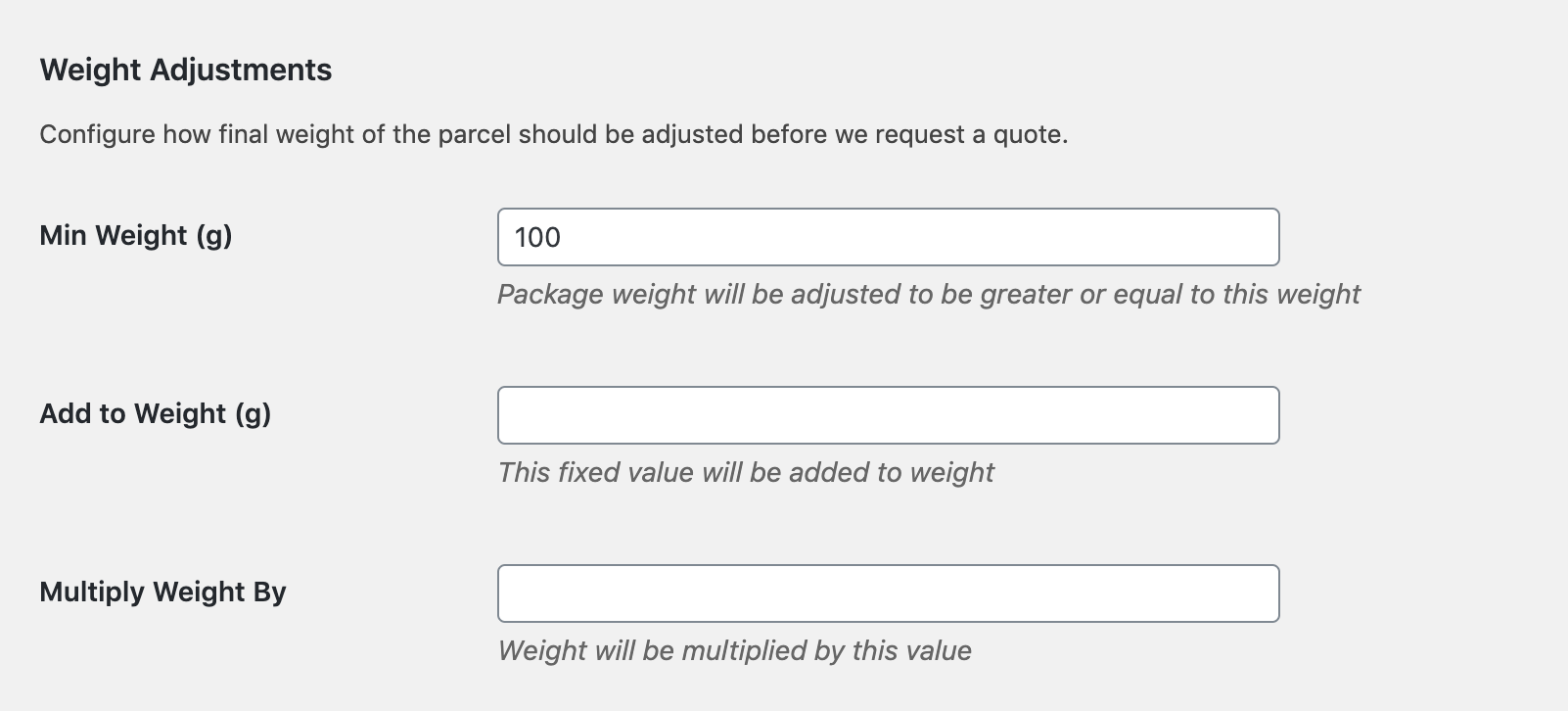Click the 'Package weight will be adjusted' hint
This screenshot has height=711, width=1568.
928,295
